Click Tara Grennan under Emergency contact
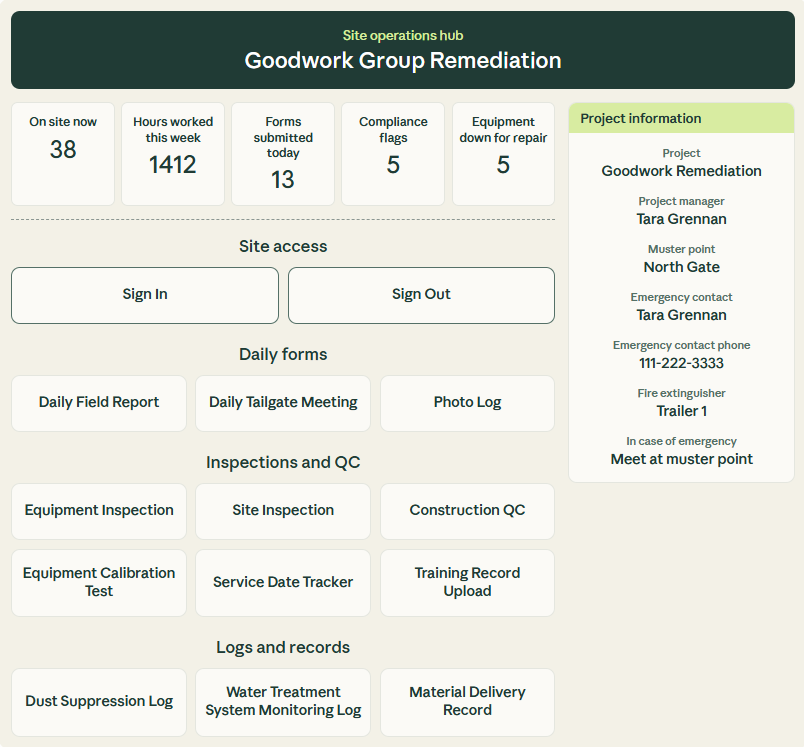 pos(681,315)
